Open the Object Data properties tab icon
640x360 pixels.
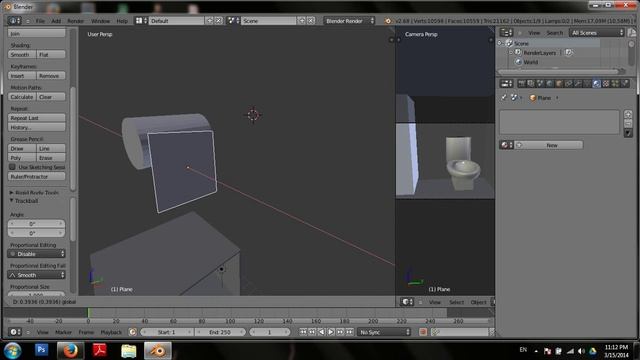[x=587, y=84]
